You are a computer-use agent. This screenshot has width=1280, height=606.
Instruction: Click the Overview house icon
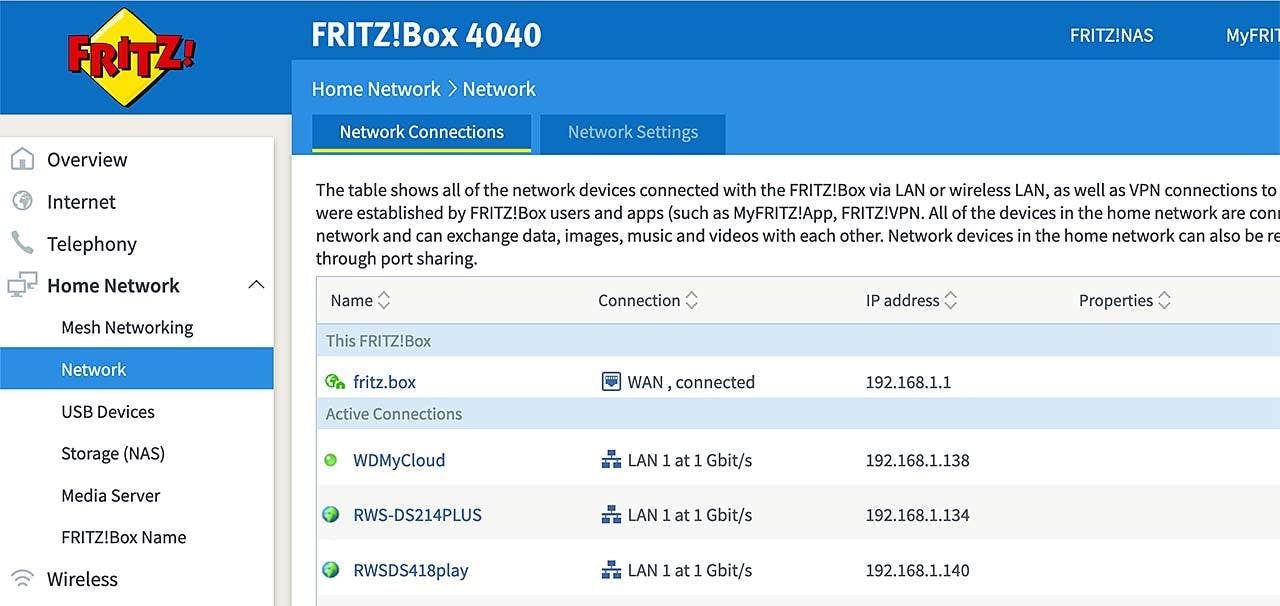(22, 159)
